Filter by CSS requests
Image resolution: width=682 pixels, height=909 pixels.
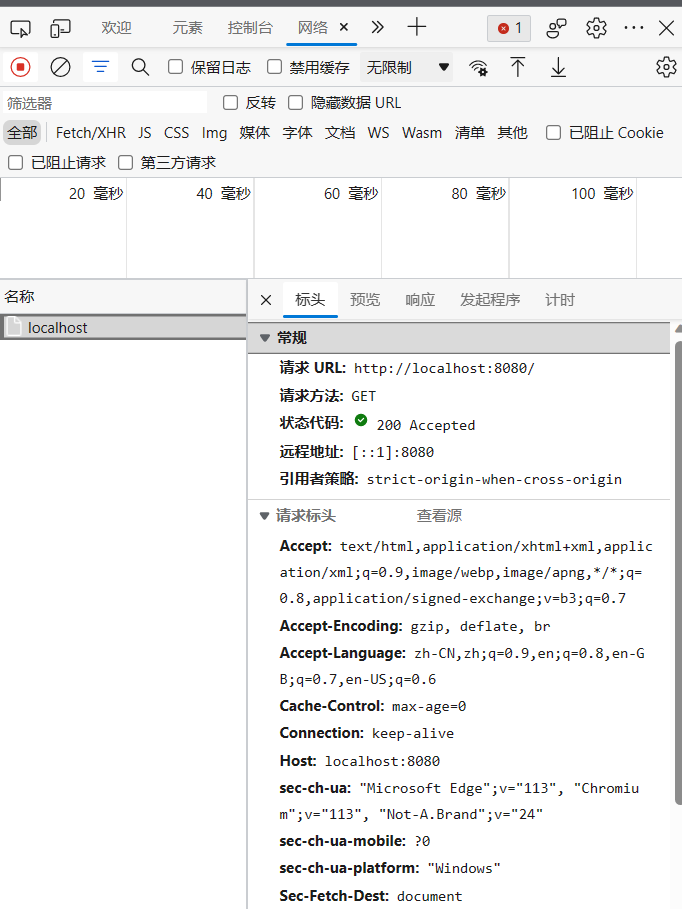[x=176, y=133]
